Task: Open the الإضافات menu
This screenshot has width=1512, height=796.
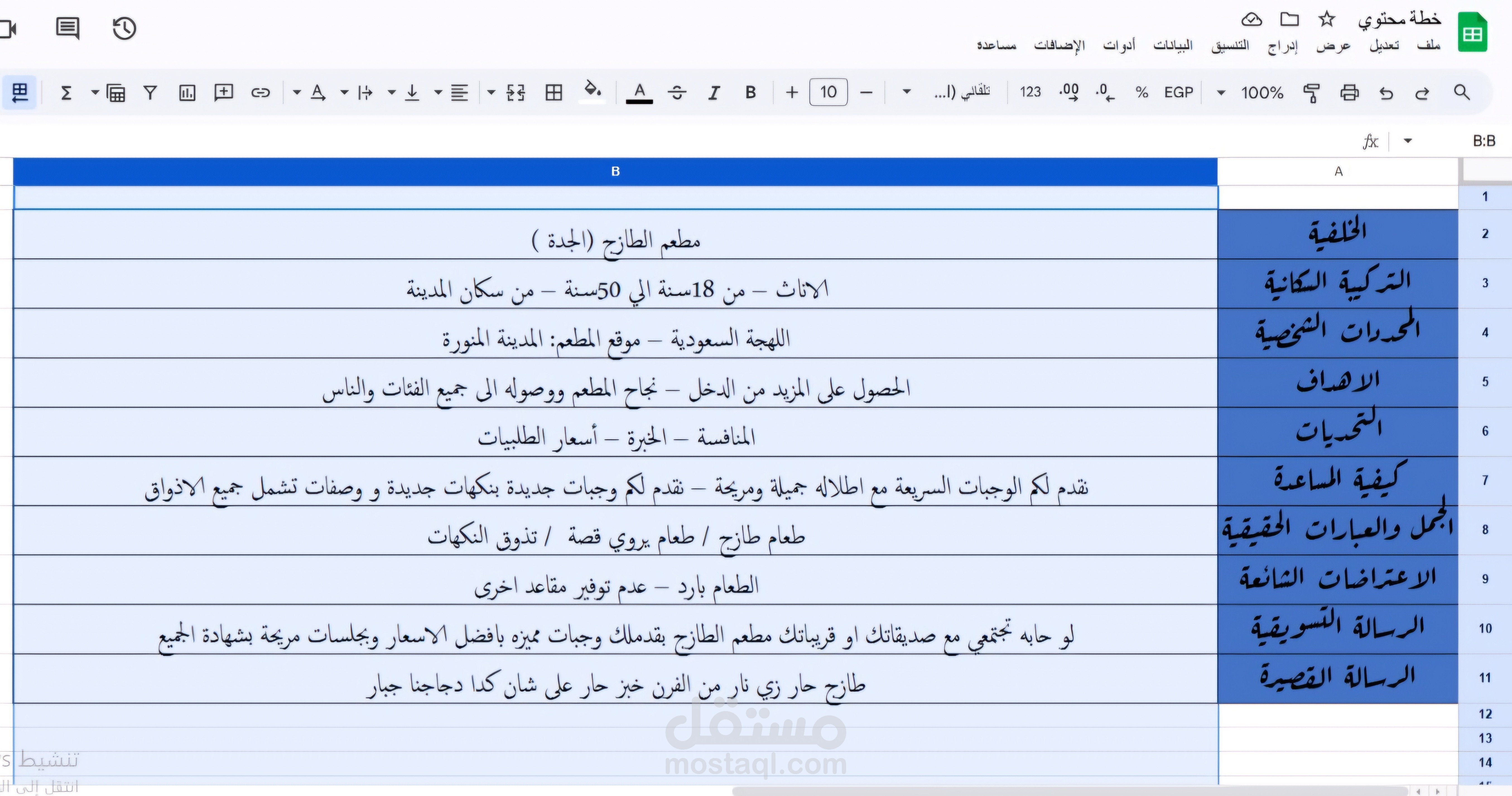Action: tap(1059, 46)
